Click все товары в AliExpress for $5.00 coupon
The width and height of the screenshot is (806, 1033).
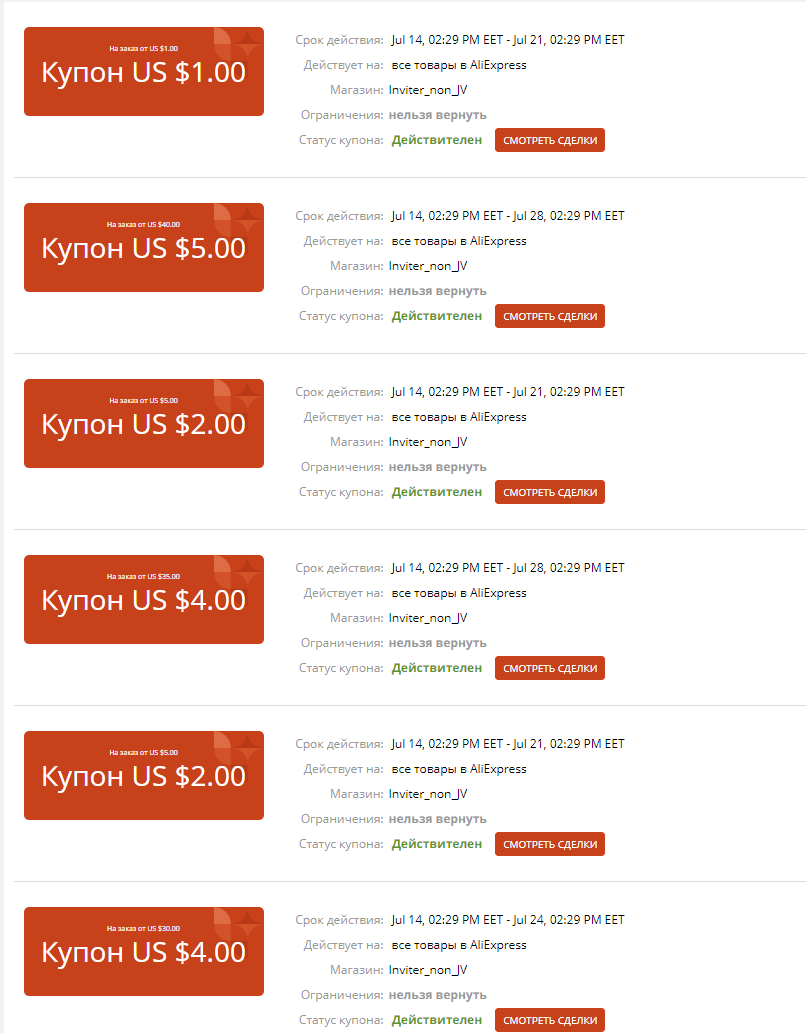tap(459, 241)
